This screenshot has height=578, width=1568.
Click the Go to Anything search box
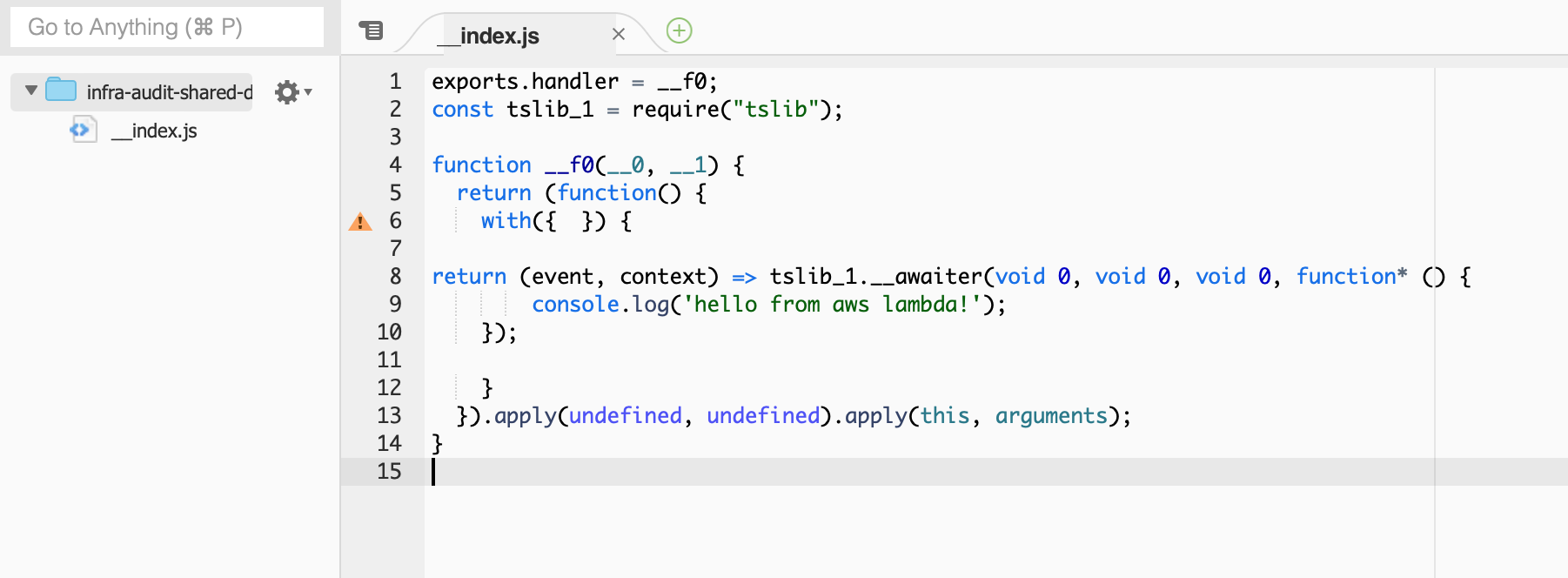click(x=167, y=27)
